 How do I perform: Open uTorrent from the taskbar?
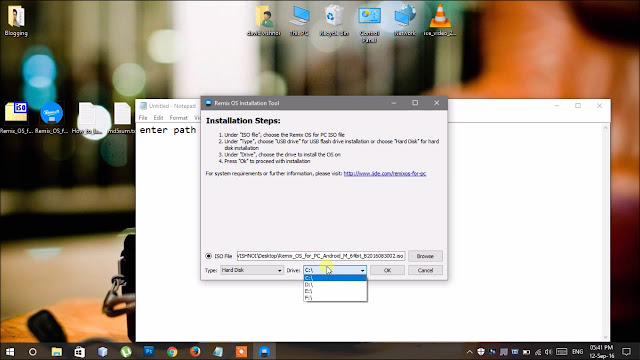coord(126,351)
